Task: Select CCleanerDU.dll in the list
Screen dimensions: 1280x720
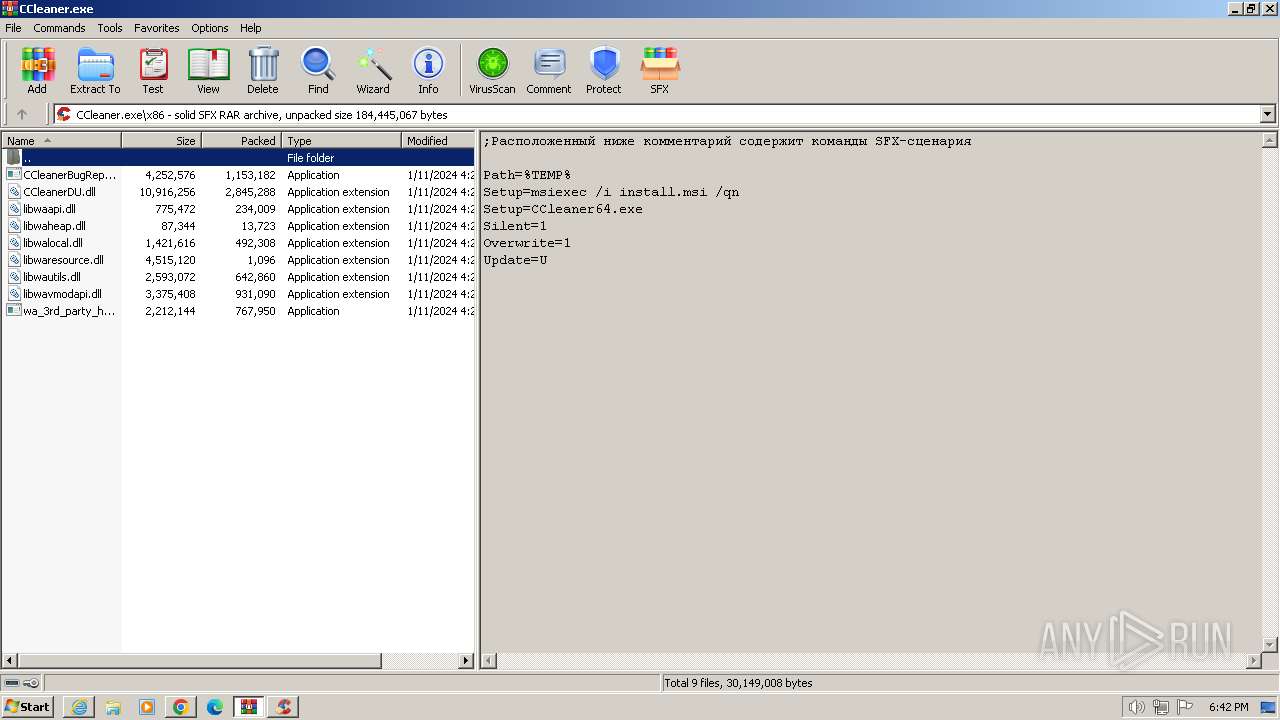Action: pos(238,192)
